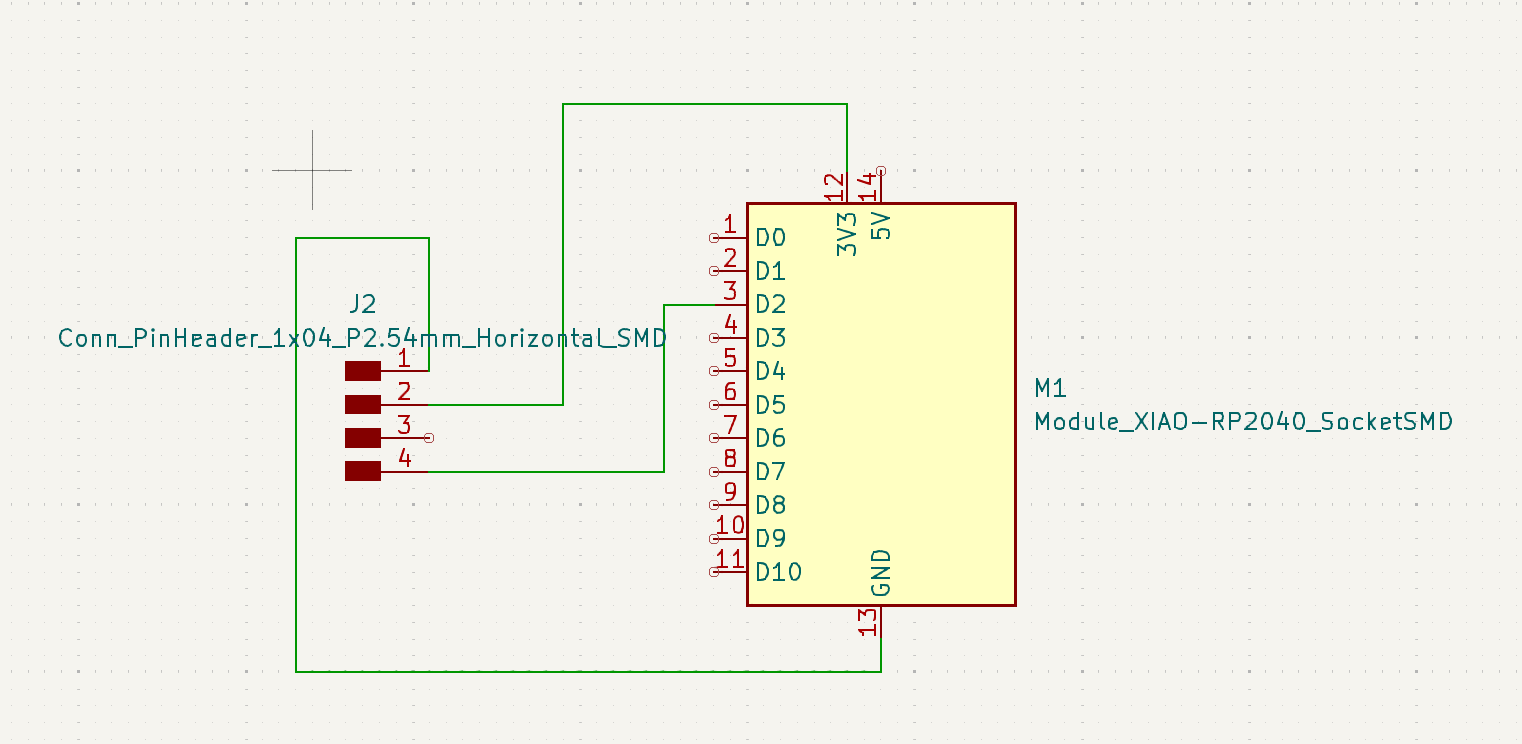Select the J2 reference label
This screenshot has height=744, width=1522.
tap(362, 304)
